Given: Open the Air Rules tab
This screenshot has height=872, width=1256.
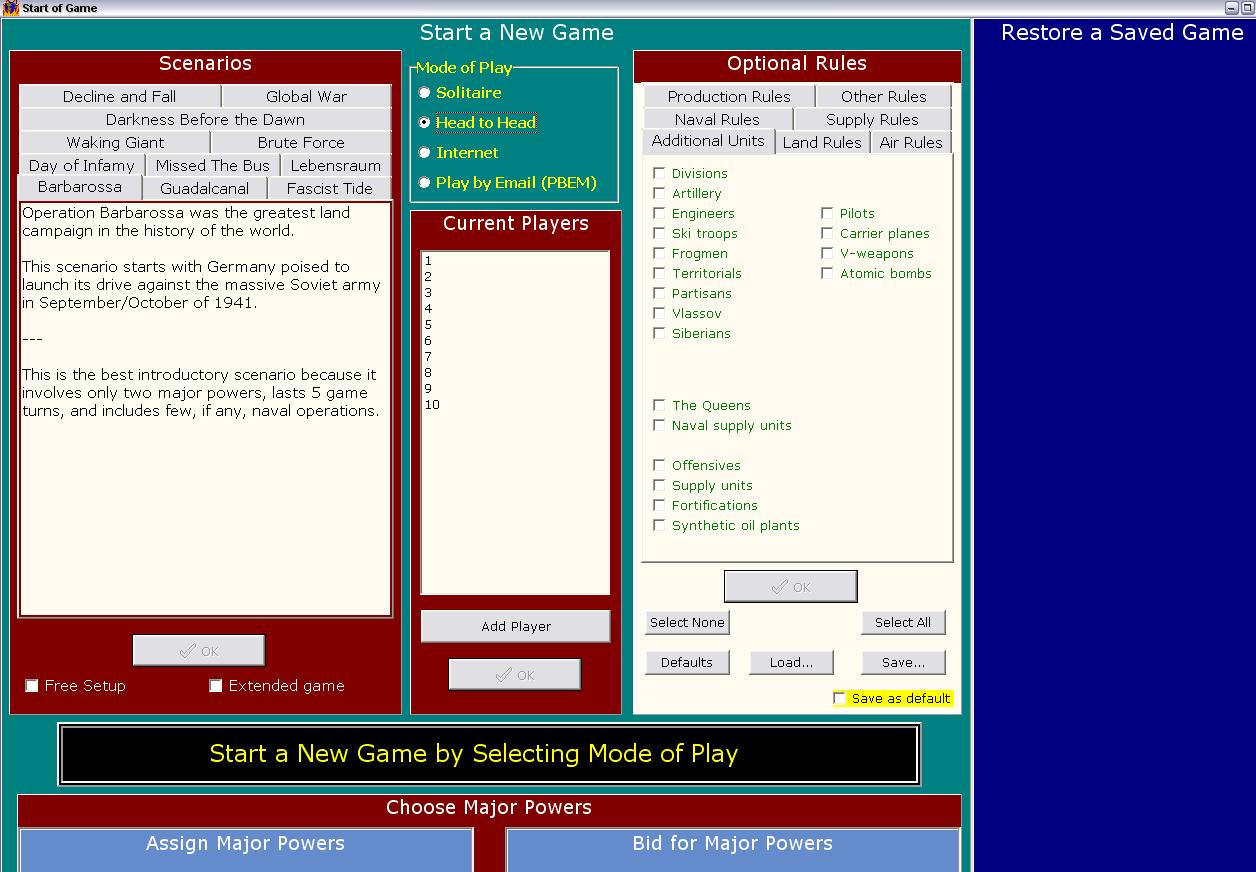Looking at the screenshot, I should [911, 142].
